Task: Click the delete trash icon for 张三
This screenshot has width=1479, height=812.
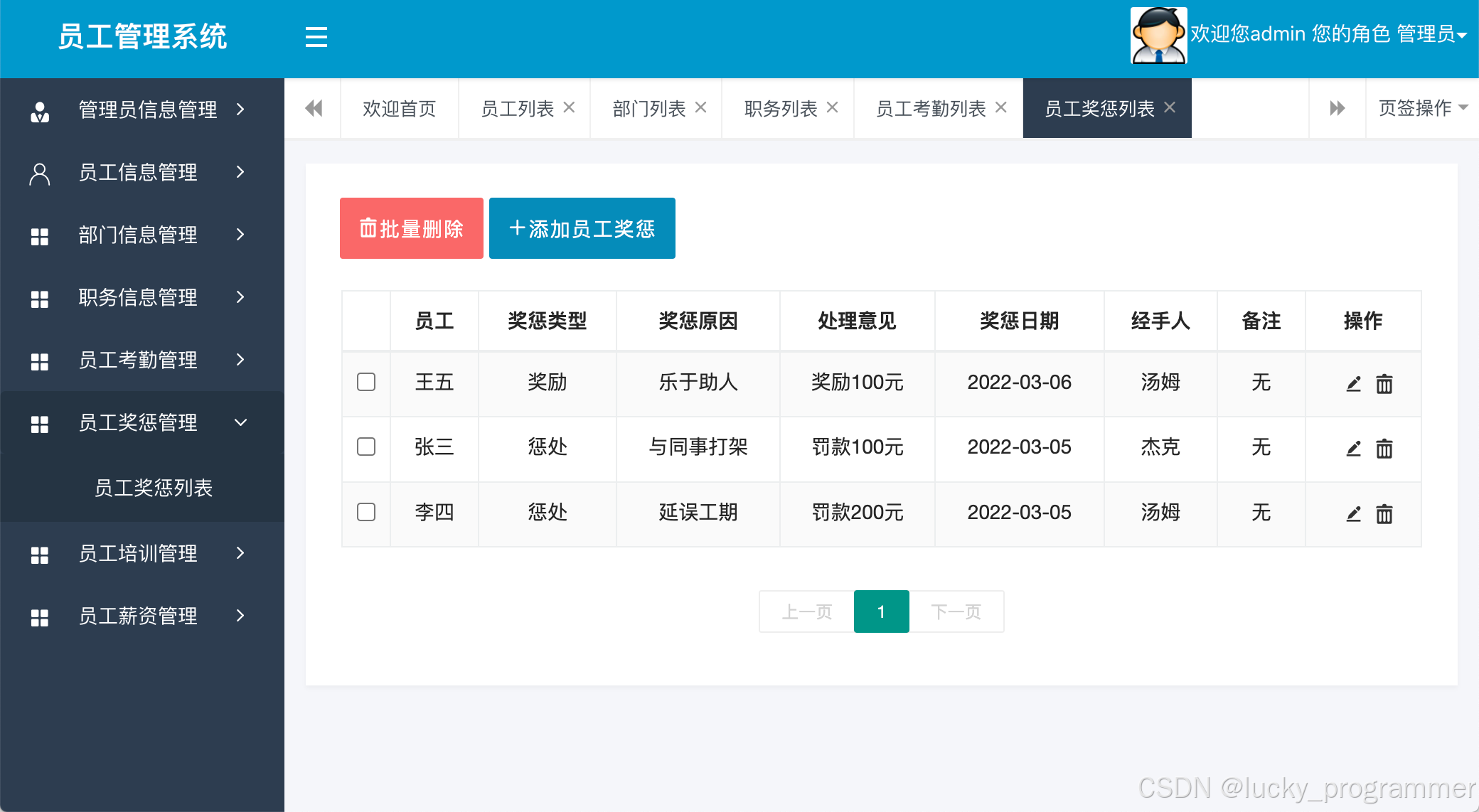Action: point(1384,449)
